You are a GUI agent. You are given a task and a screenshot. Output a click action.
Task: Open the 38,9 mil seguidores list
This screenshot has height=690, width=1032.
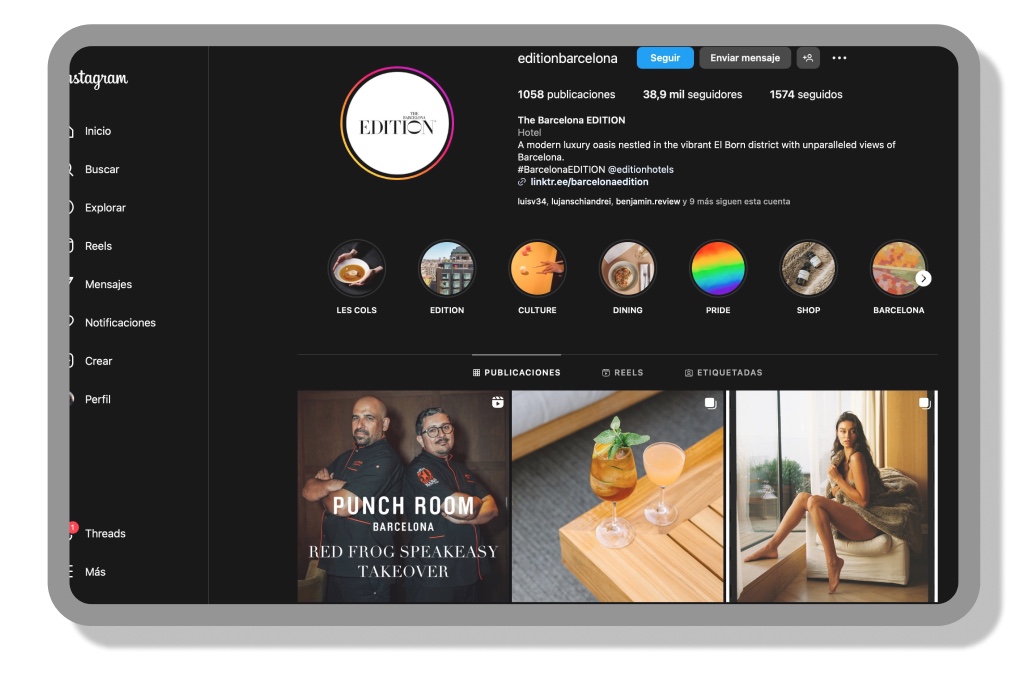click(692, 95)
